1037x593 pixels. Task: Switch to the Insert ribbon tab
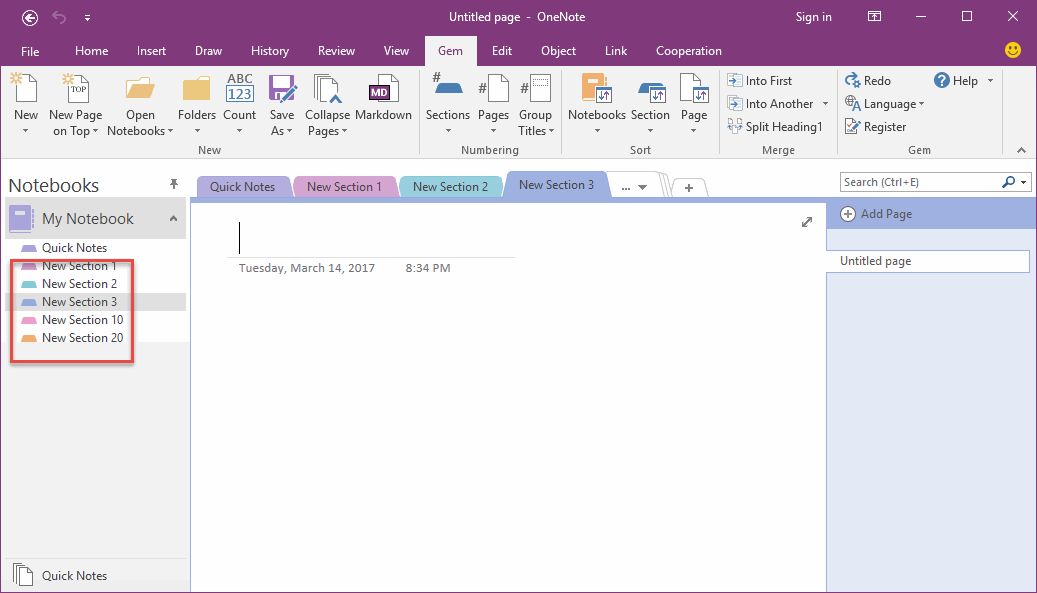pos(151,51)
